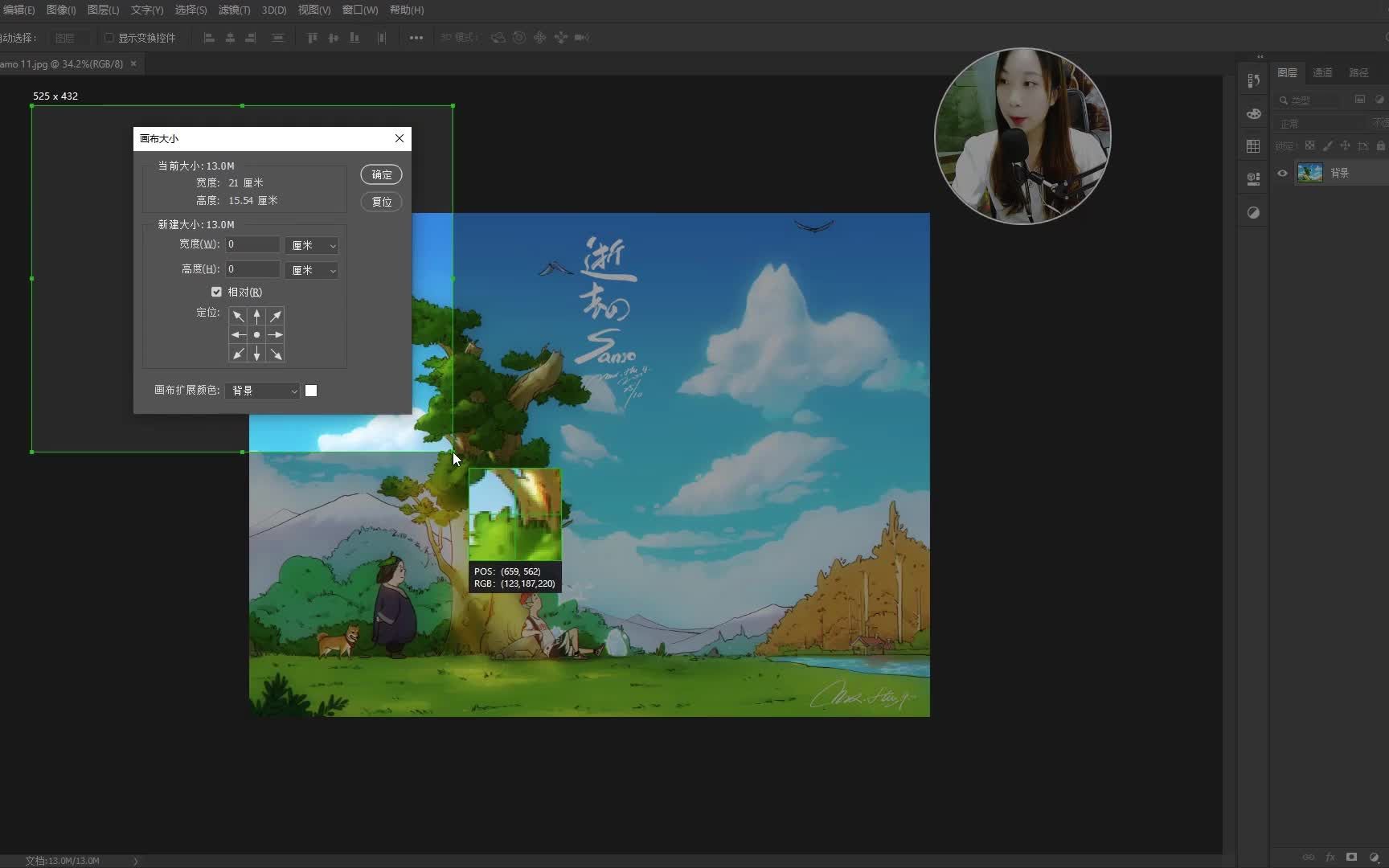Screen dimensions: 1389x868
Task: Open the Adjustments panel circle icon
Action: click(x=1253, y=213)
